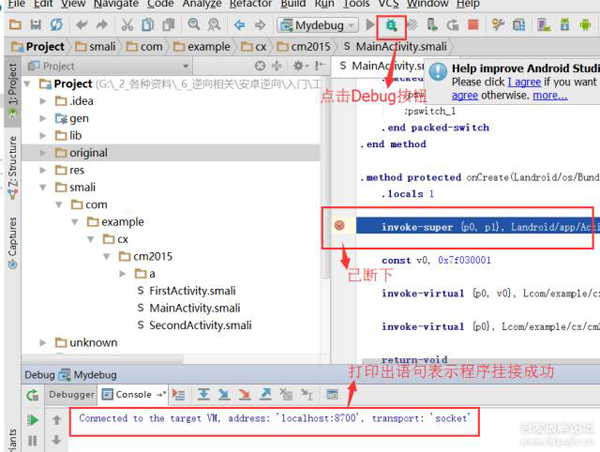Click the Paste toolbar icon
Viewport: 600px width, 452px height.
(x=168, y=25)
